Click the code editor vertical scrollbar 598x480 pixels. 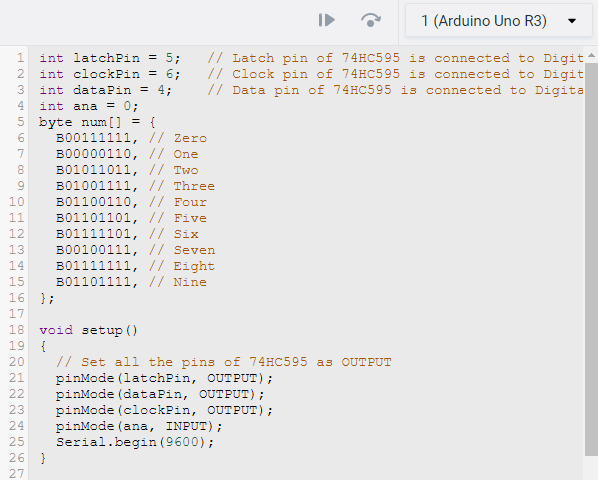[591, 259]
